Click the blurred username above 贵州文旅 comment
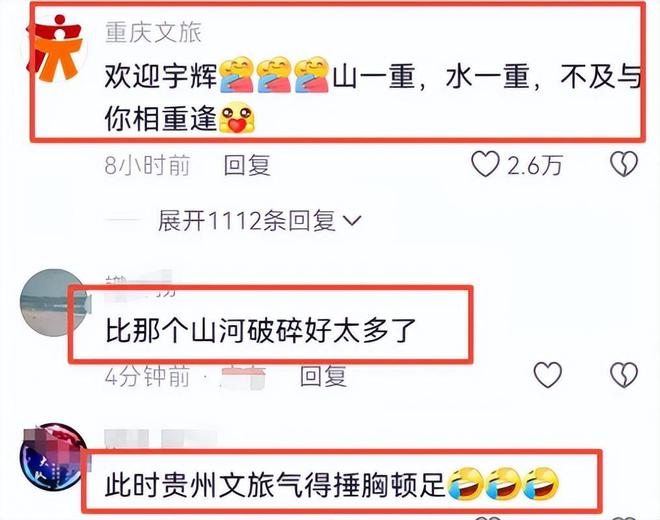Screen dimensions: 660x520 point(160,439)
